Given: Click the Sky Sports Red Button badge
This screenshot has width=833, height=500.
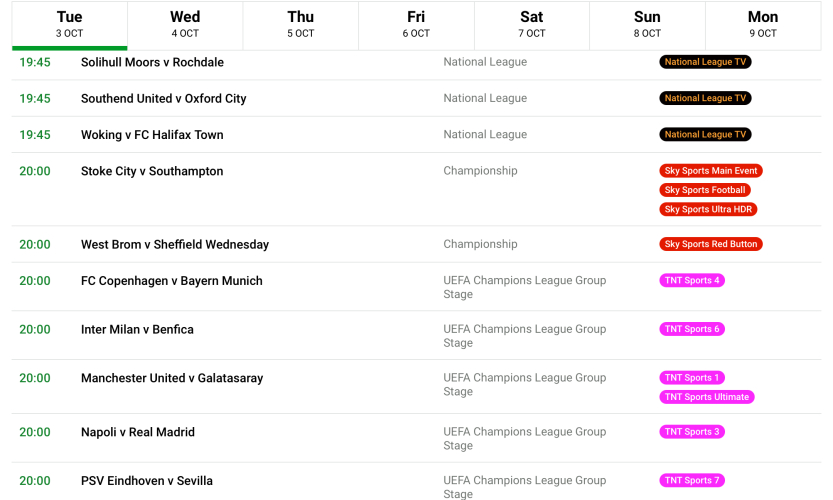Looking at the screenshot, I should pos(711,244).
